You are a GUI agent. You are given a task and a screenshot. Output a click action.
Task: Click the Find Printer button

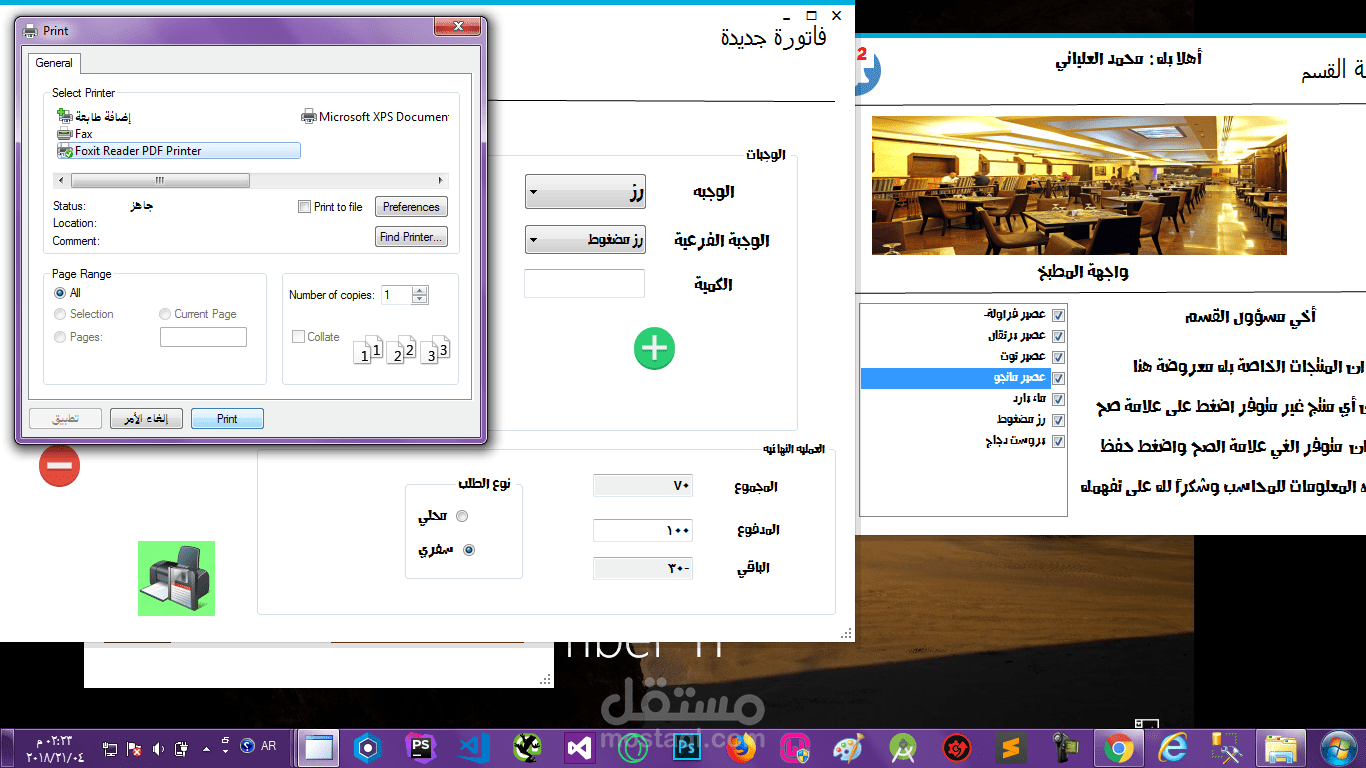[x=411, y=237]
